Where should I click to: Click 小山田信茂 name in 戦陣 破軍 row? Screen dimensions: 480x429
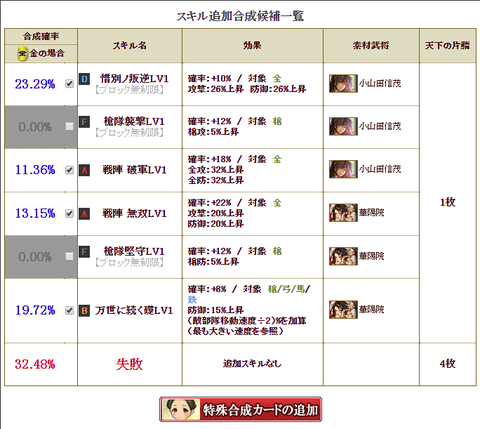(380, 169)
